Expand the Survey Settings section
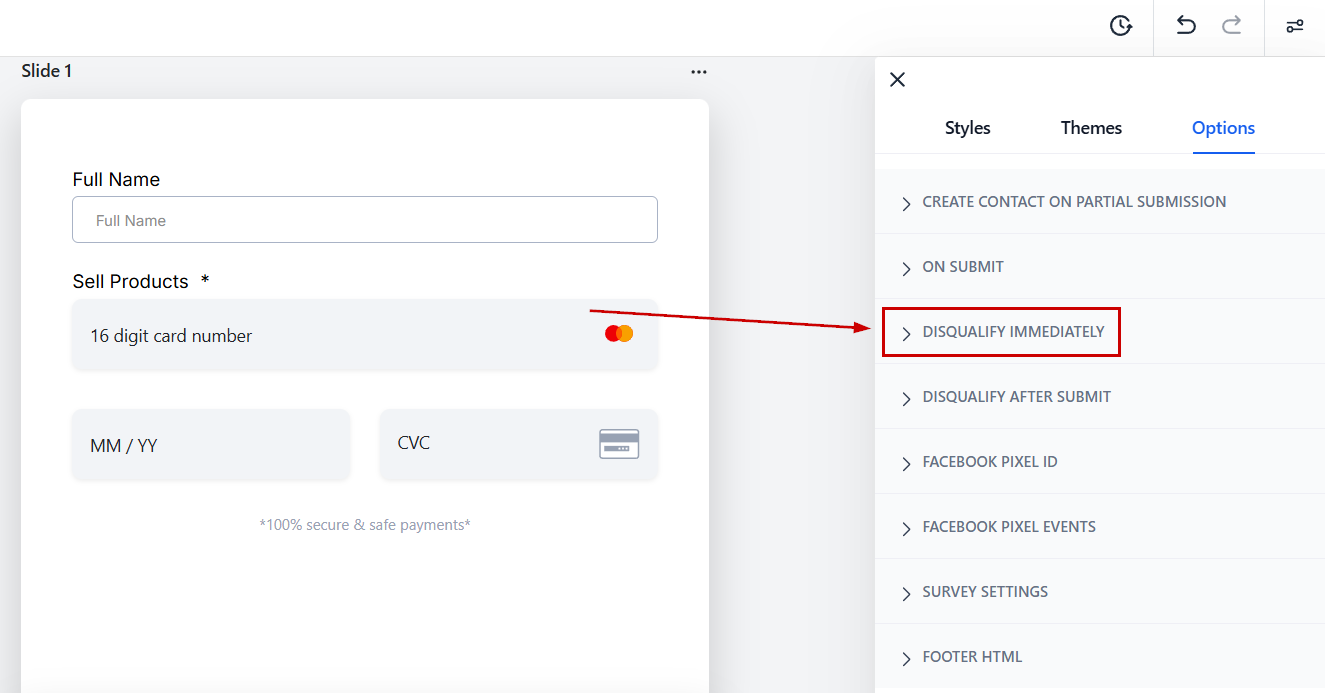Image resolution: width=1325 pixels, height=693 pixels. pos(1100,592)
